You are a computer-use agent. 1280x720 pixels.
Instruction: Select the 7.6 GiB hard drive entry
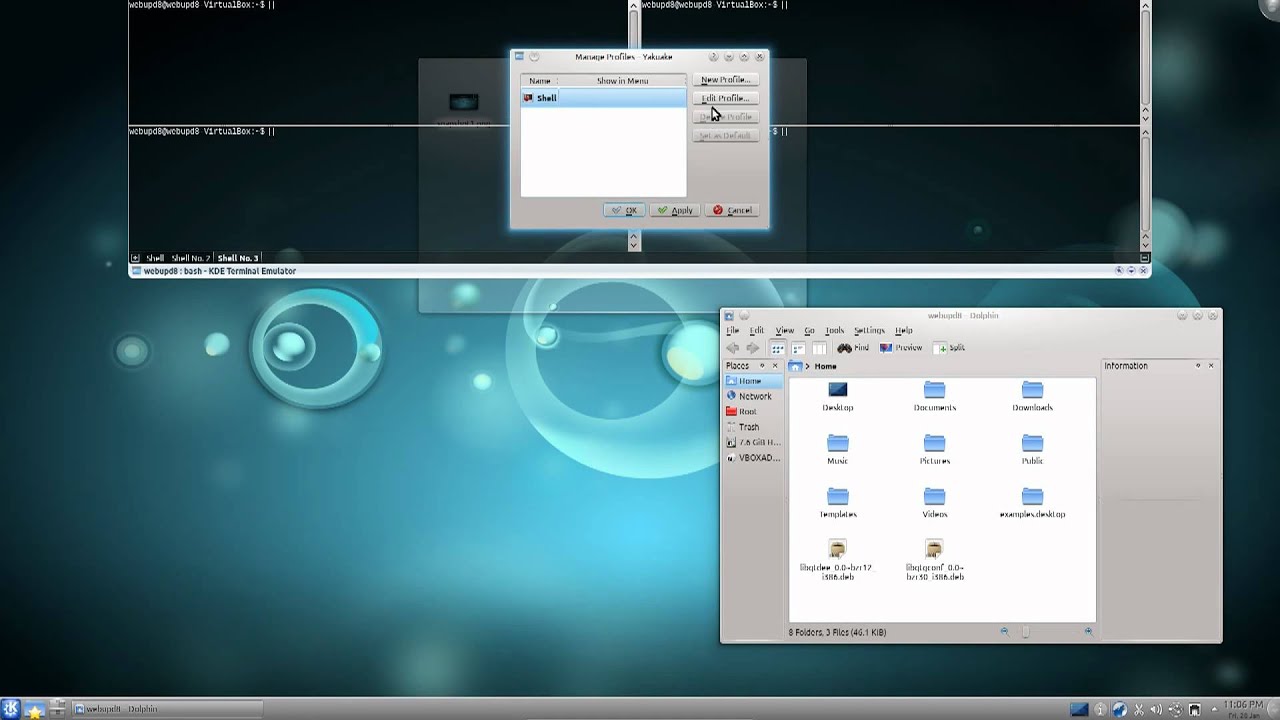pos(752,442)
